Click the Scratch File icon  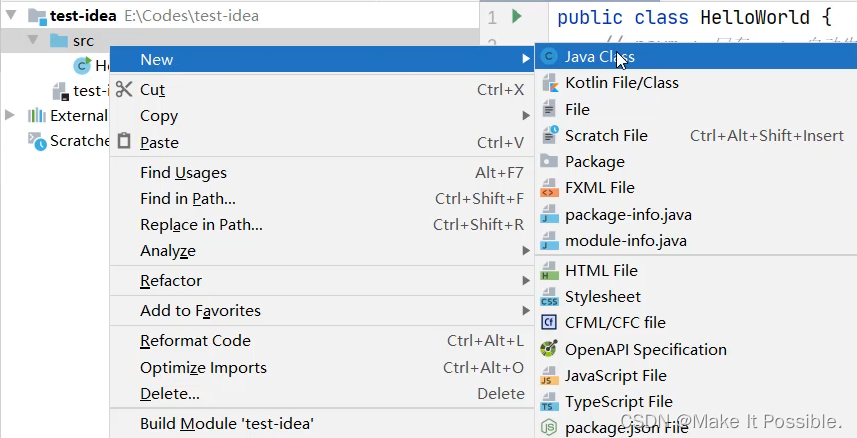[549, 135]
